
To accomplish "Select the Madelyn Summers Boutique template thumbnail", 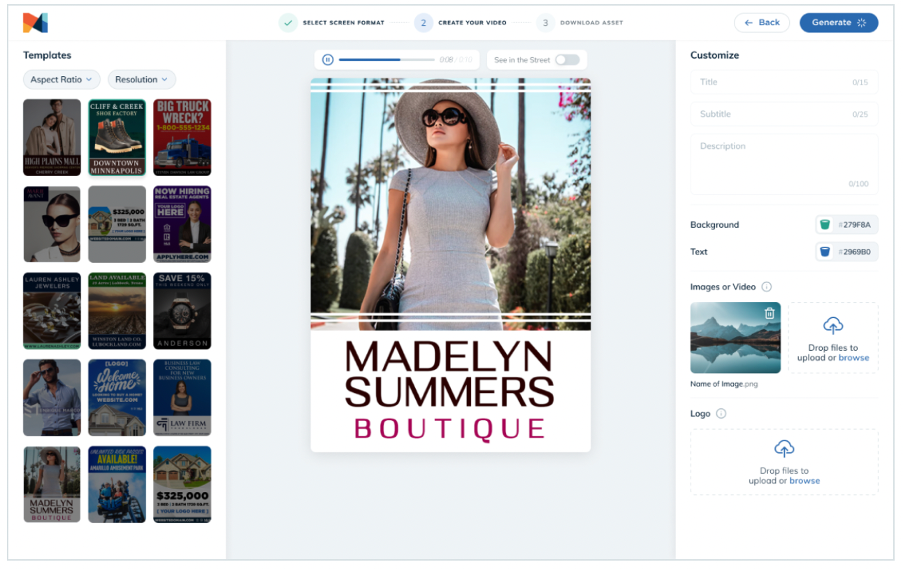I will click(x=52, y=485).
